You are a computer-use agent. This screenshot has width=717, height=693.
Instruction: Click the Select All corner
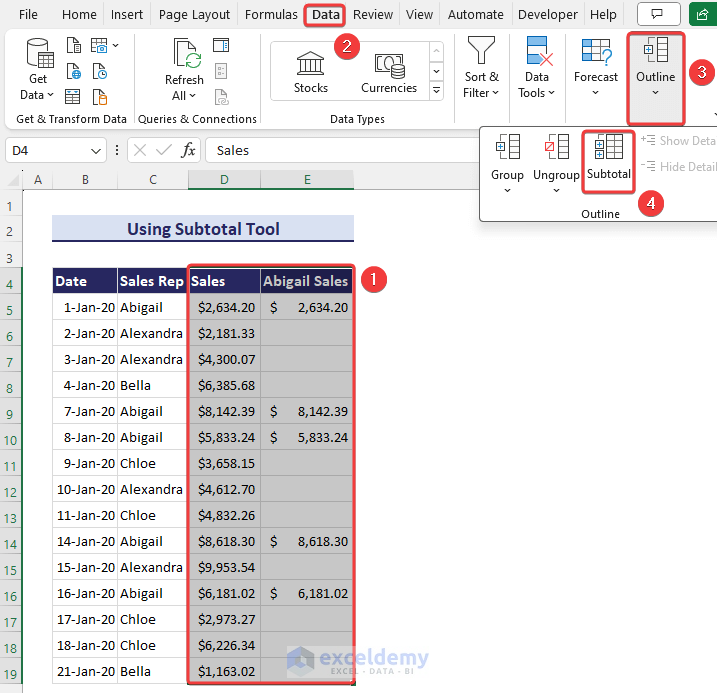click(14, 180)
